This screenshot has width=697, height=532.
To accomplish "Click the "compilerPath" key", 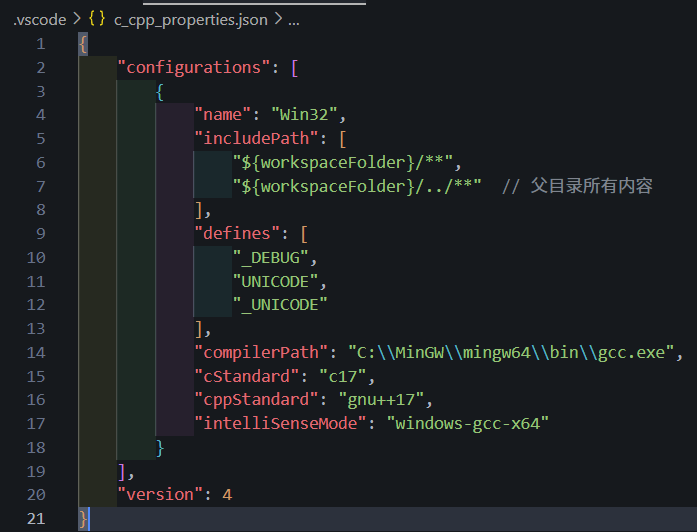I will tap(261, 353).
